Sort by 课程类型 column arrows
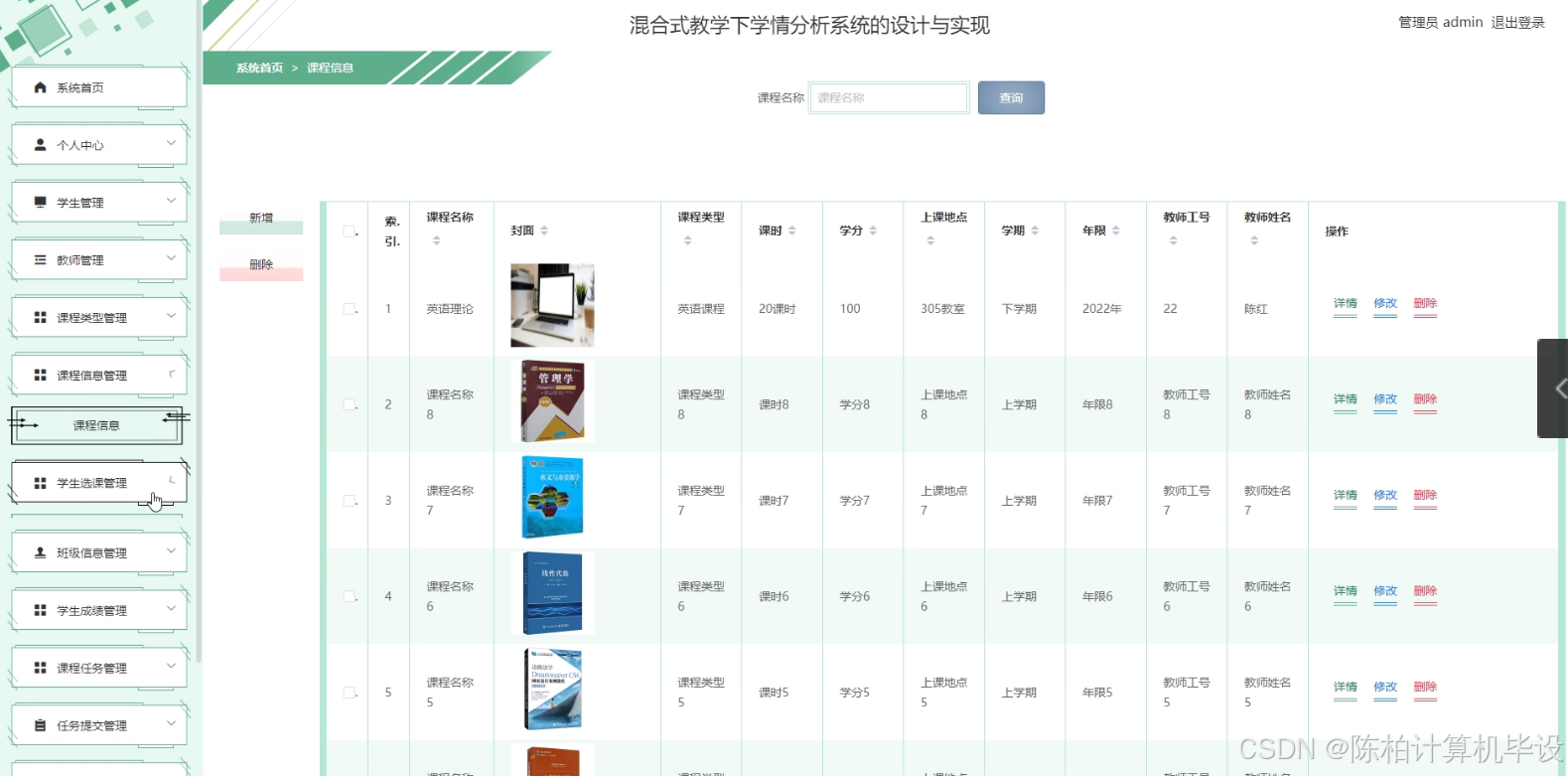The height and width of the screenshot is (776, 1568). [687, 240]
